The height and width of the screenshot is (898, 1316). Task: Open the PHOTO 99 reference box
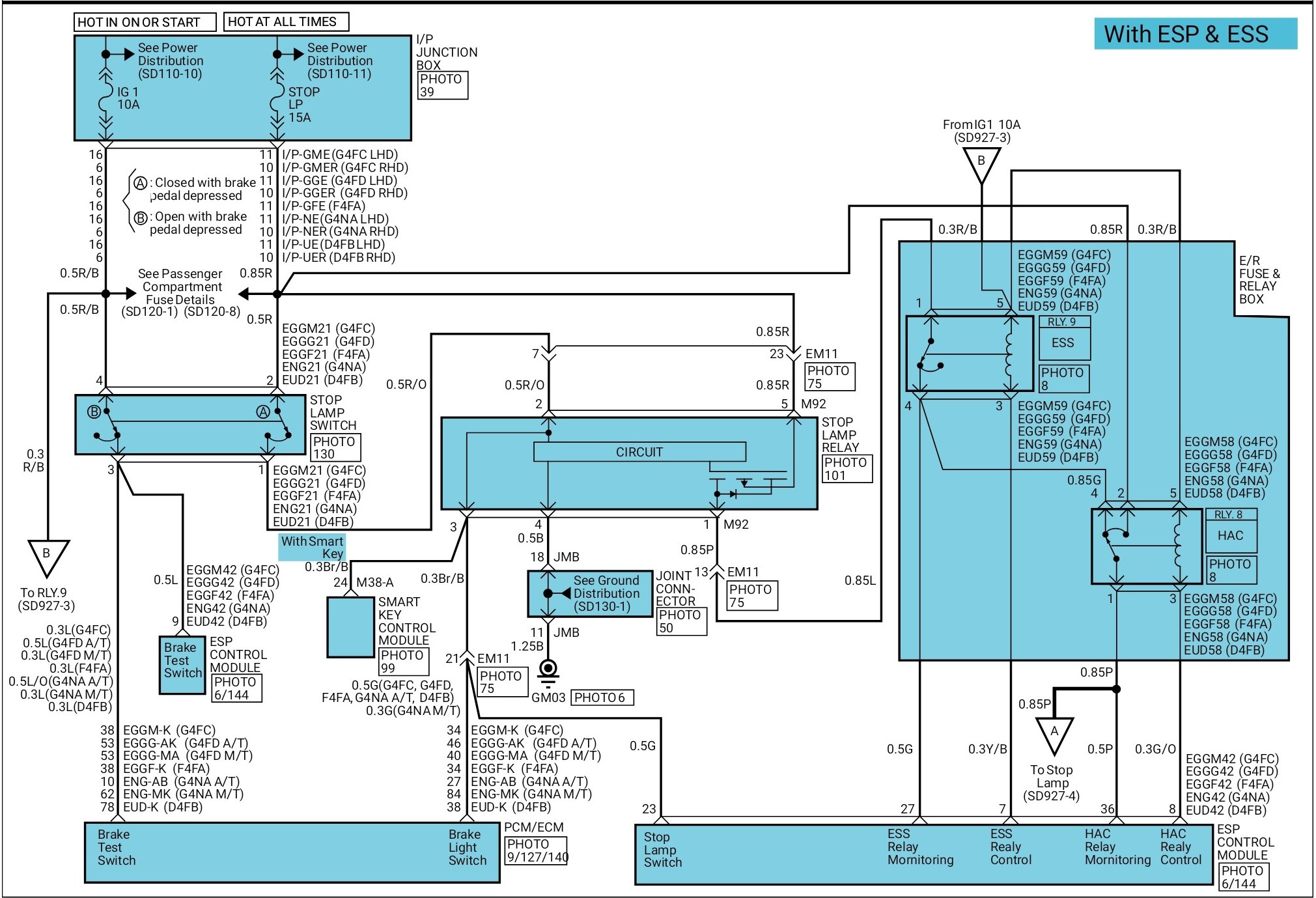pos(404,662)
